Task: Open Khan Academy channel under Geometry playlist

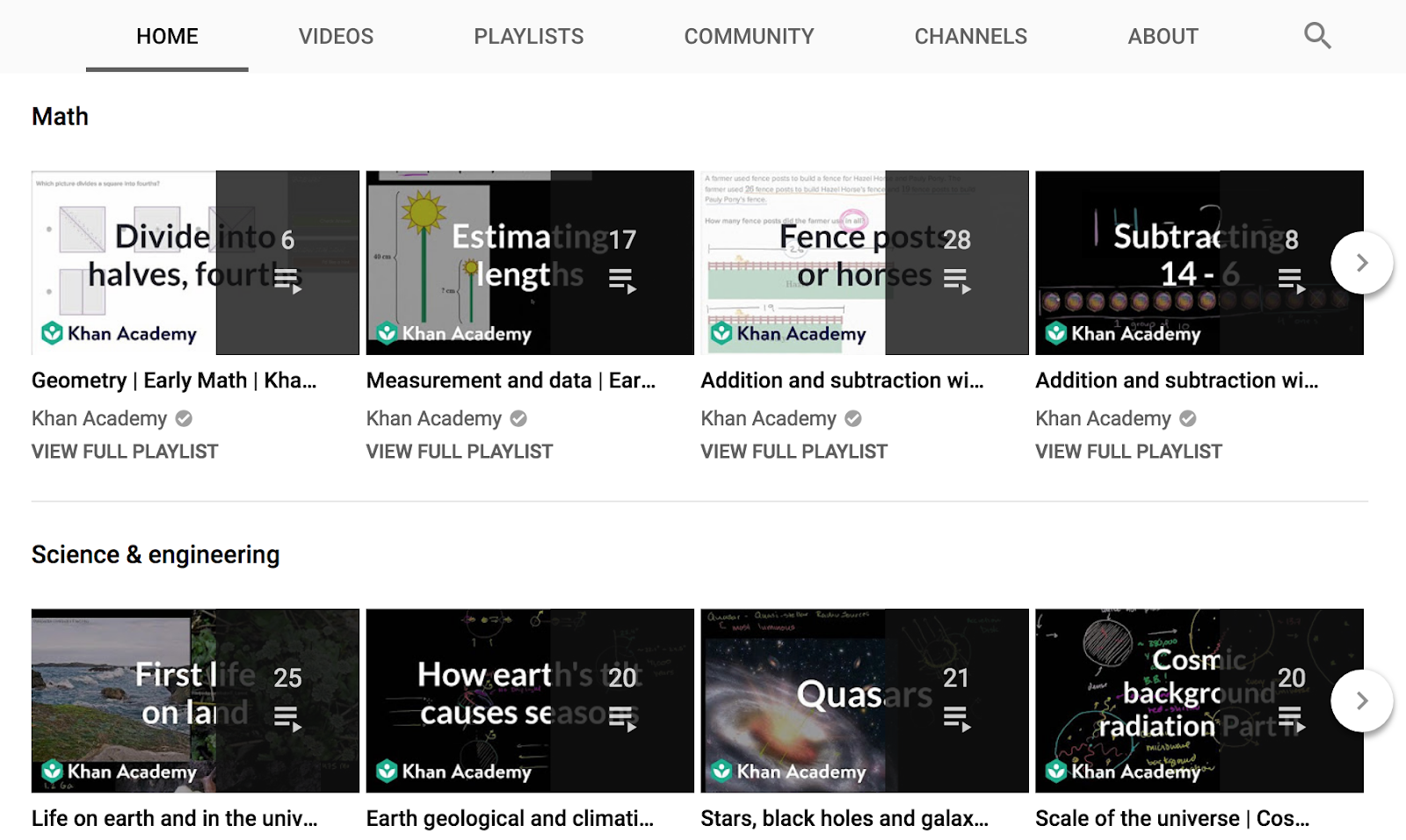Action: pos(99,419)
